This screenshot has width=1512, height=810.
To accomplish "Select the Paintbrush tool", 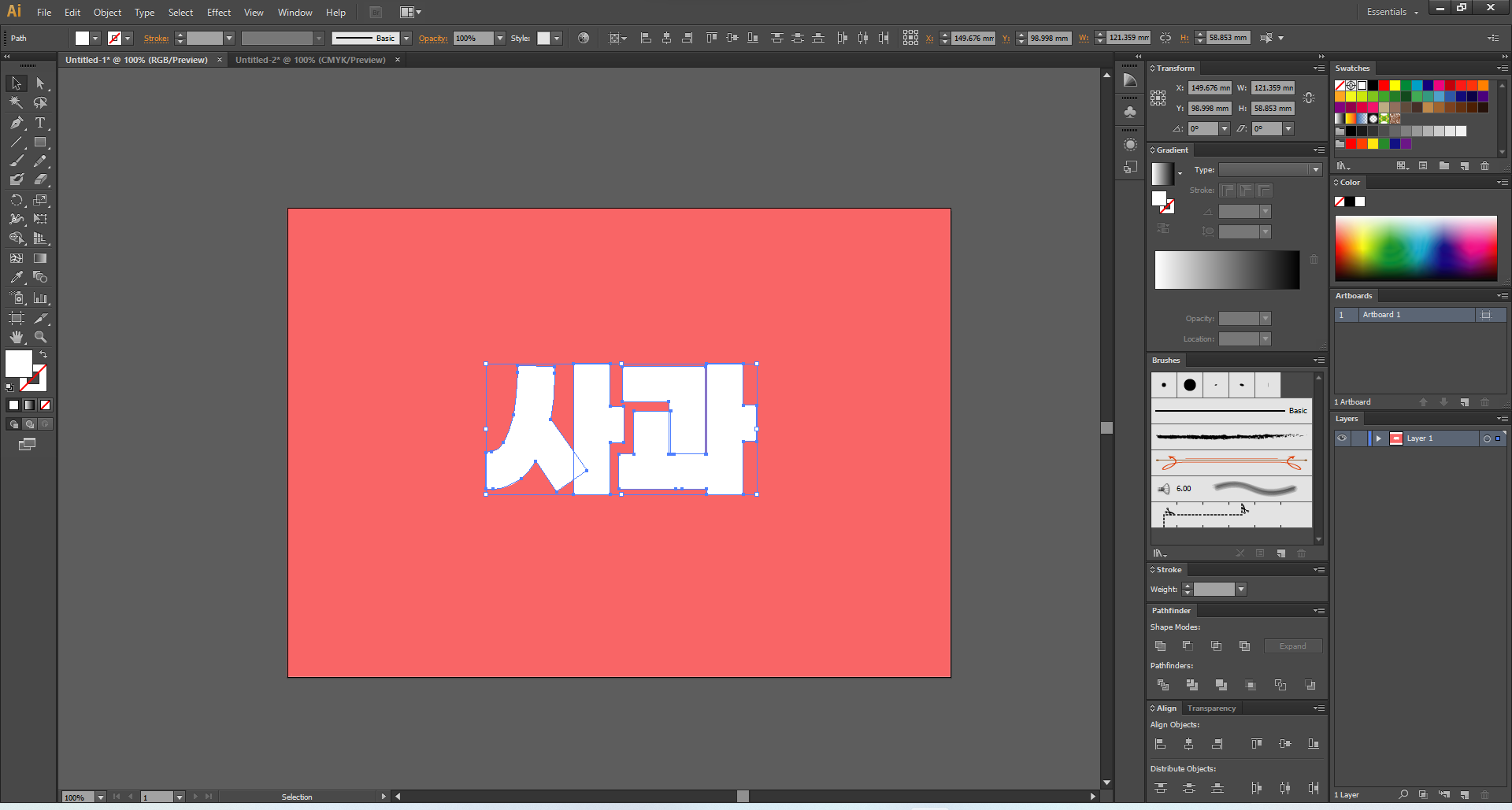I will point(17,161).
